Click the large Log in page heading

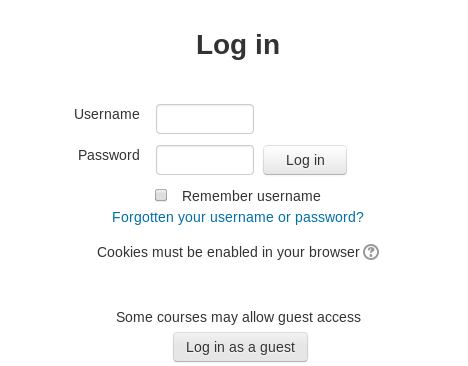point(238,45)
